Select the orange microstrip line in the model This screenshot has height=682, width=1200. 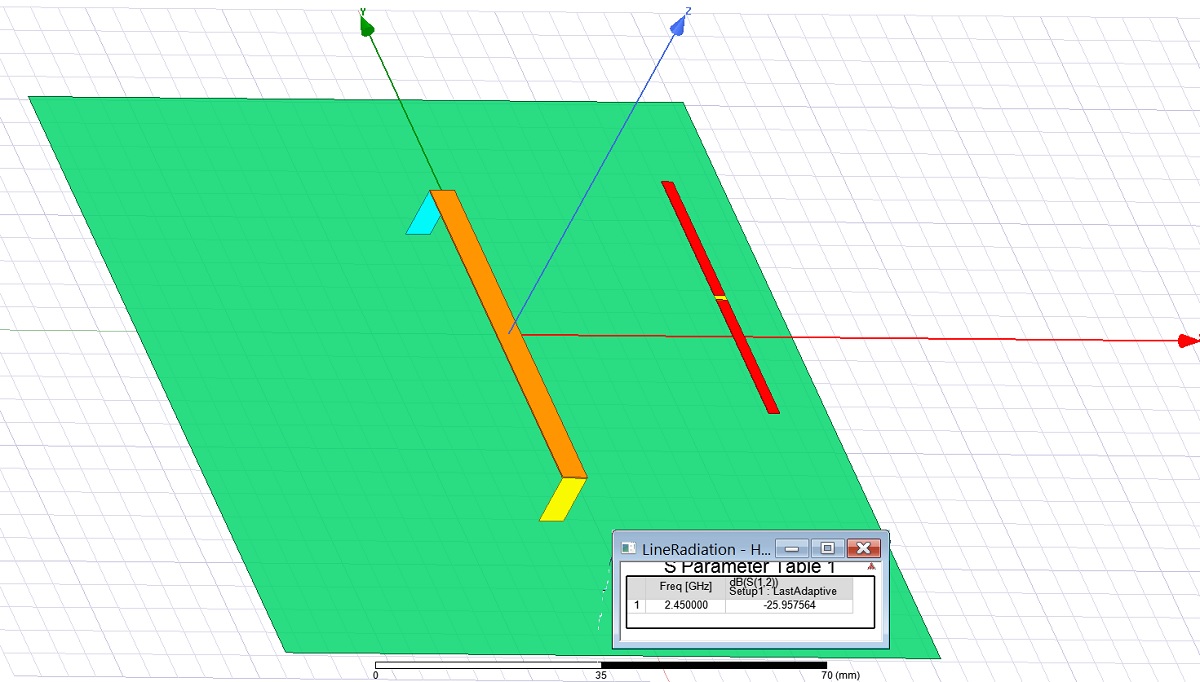(507, 333)
